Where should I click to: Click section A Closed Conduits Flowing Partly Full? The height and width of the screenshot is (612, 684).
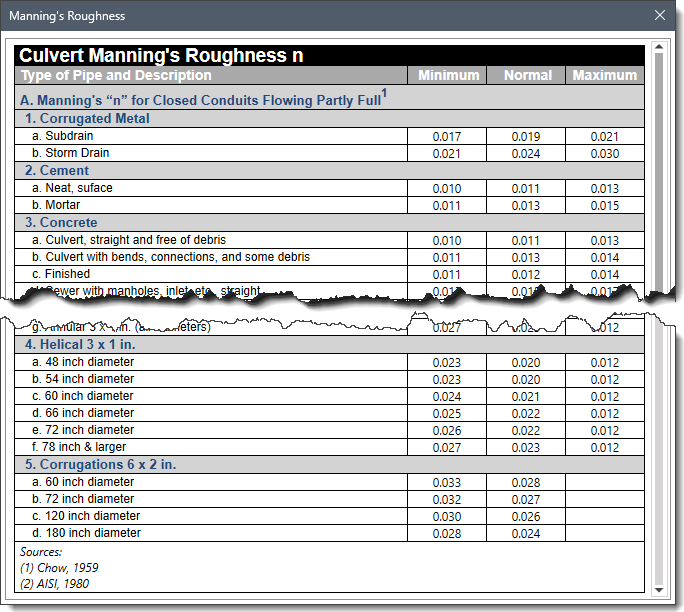pyautogui.click(x=329, y=98)
